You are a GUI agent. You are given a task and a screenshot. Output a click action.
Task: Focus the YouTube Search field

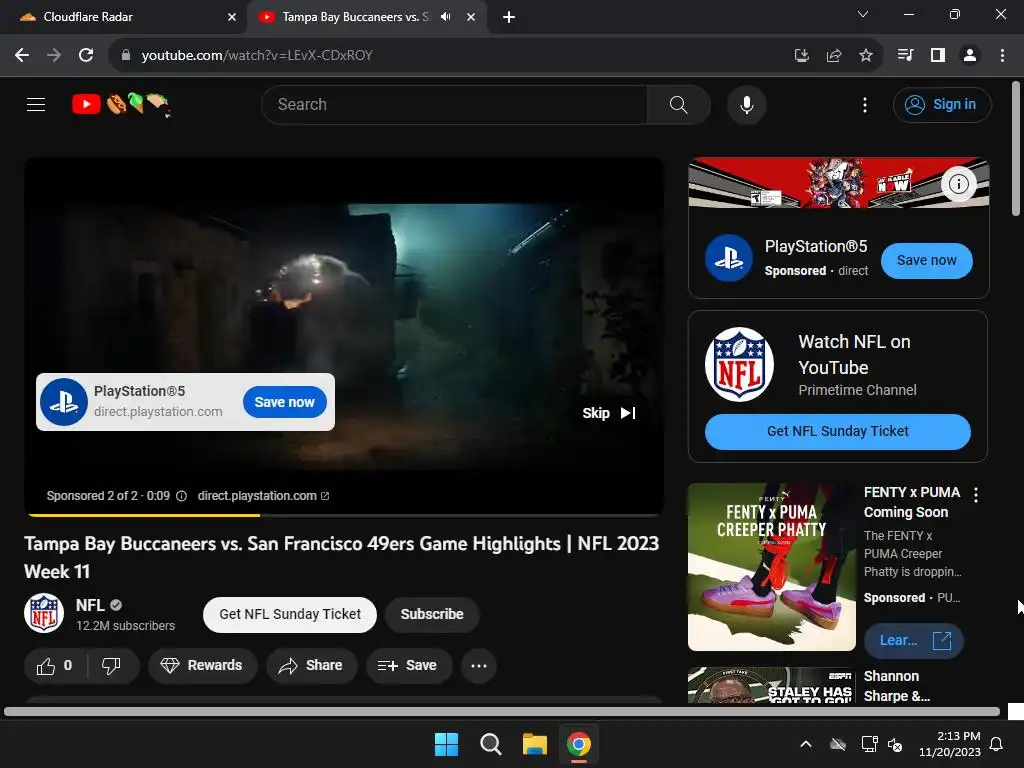(455, 104)
